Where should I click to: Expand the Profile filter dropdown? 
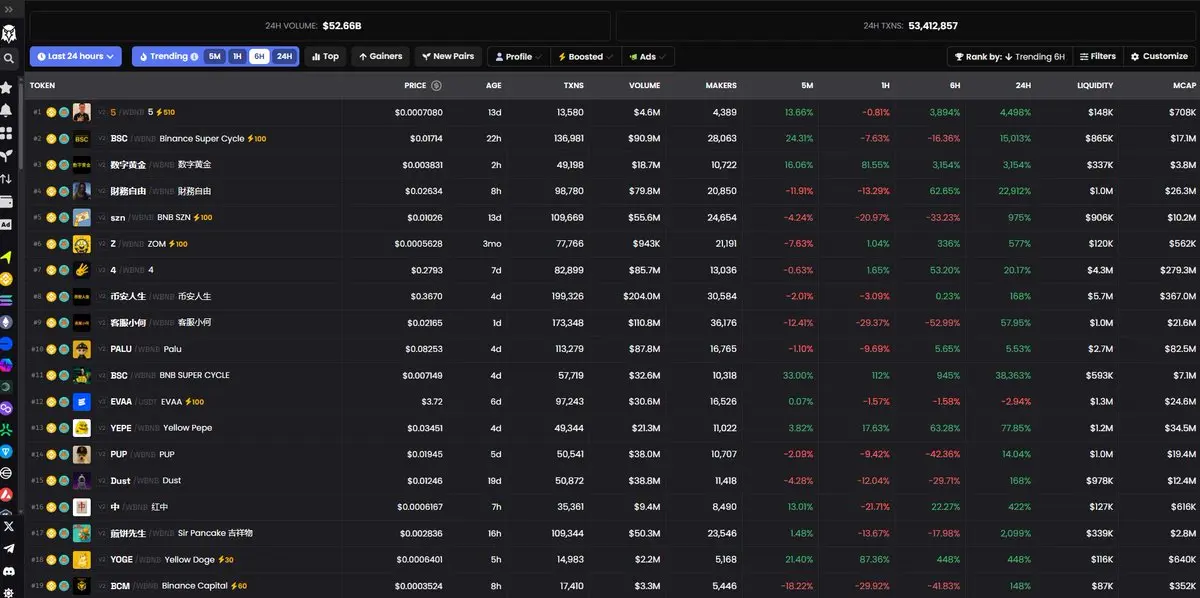(519, 57)
